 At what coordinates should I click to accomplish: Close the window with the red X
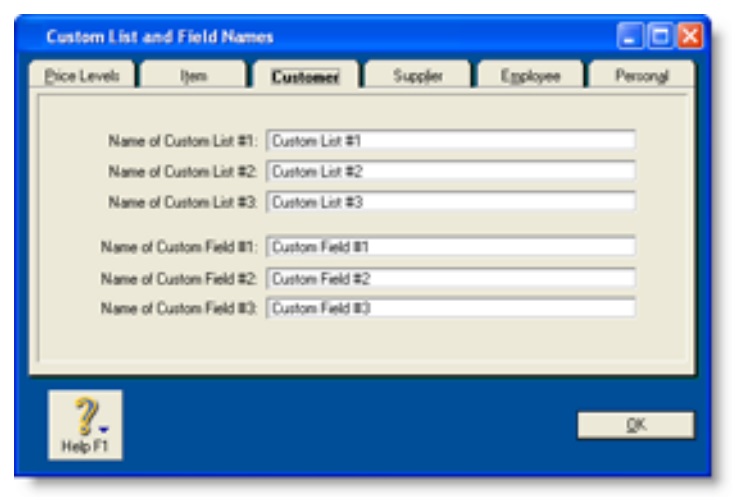(x=690, y=37)
